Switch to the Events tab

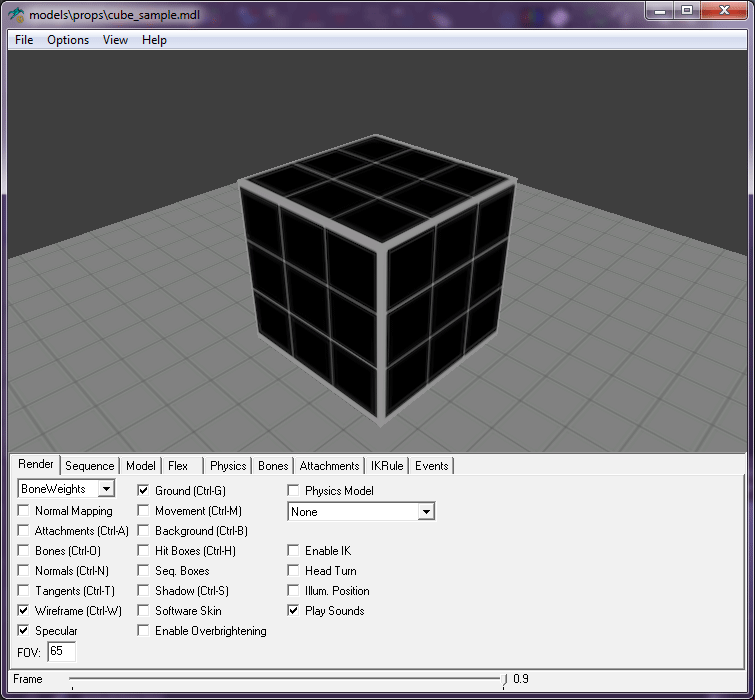click(431, 466)
